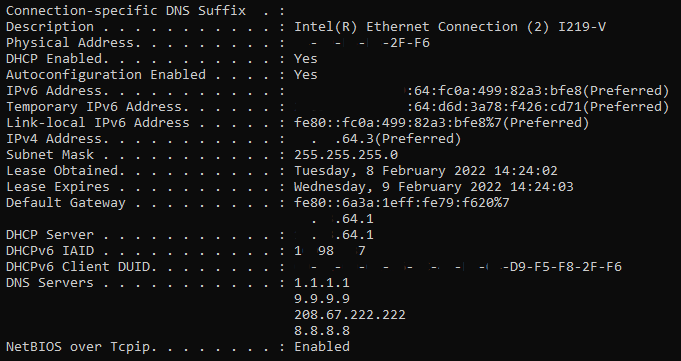
Task: Click the Autoconfiguration Enabled Yes value
Action: click(x=306, y=75)
